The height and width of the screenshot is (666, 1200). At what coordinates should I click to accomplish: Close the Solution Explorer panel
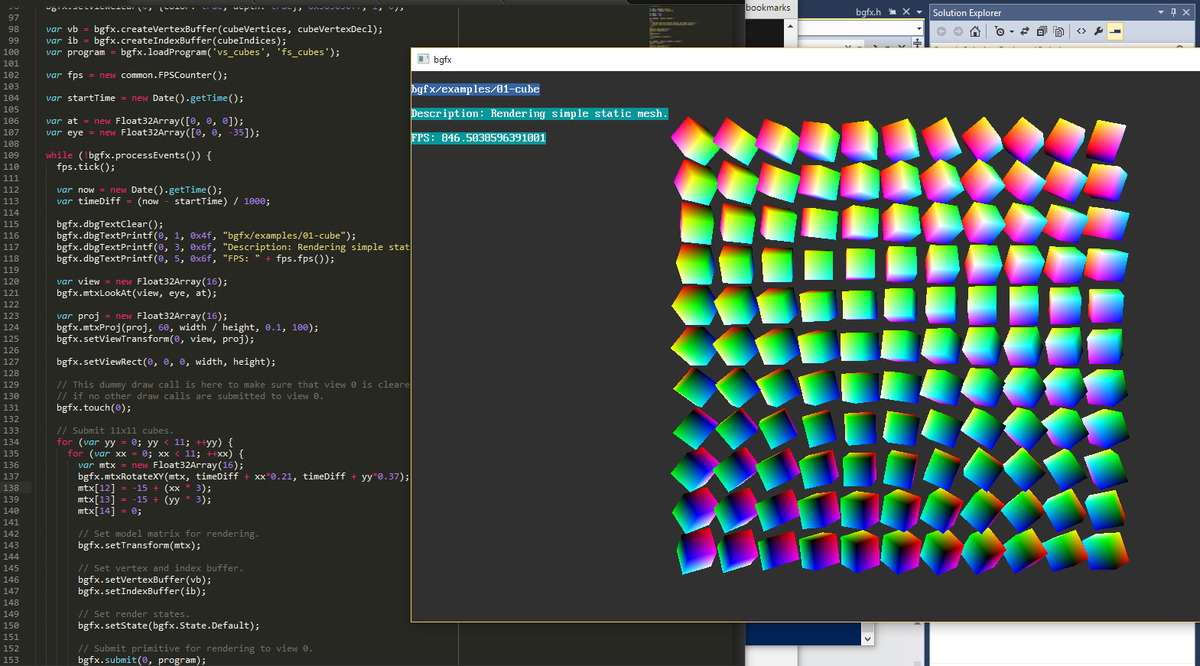point(1186,12)
